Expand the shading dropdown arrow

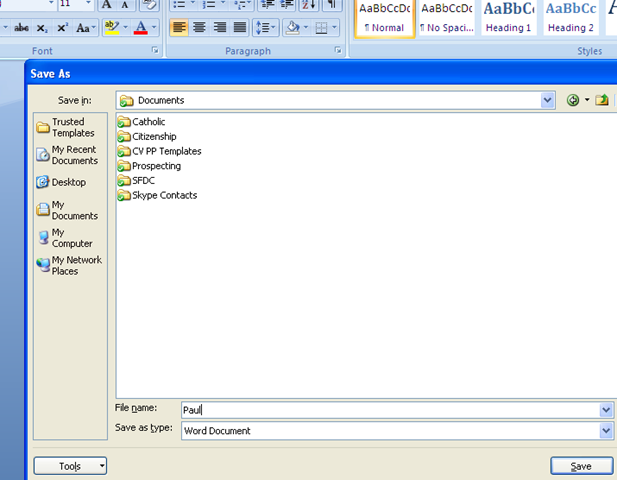click(306, 28)
